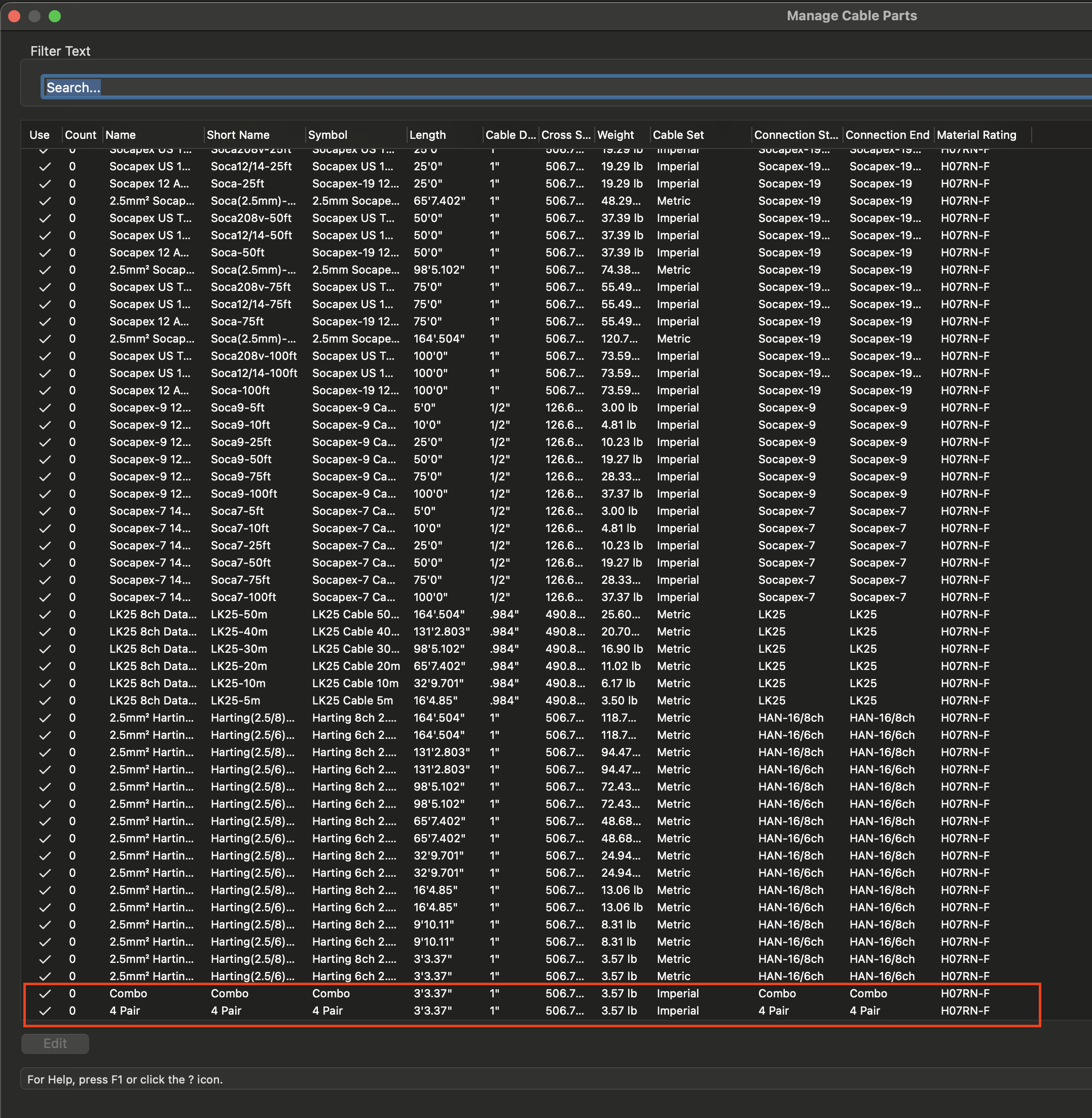Select the Combo cable part row

(x=128, y=994)
